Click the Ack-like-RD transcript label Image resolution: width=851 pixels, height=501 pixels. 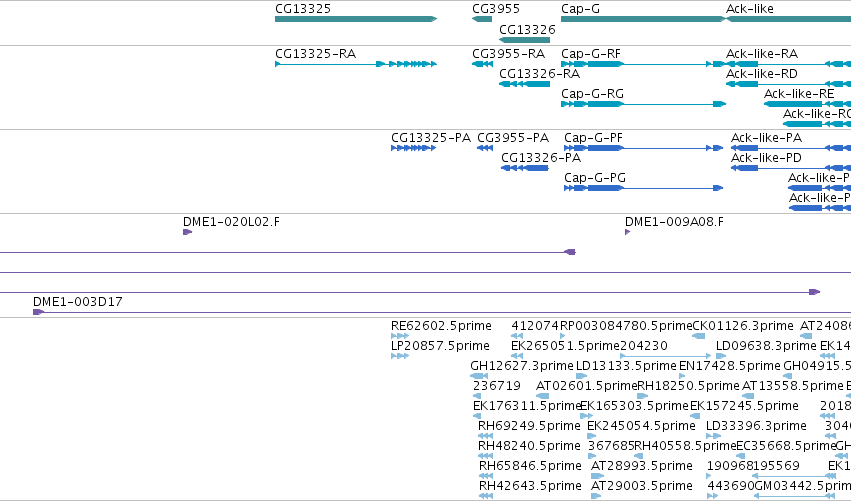click(762, 74)
